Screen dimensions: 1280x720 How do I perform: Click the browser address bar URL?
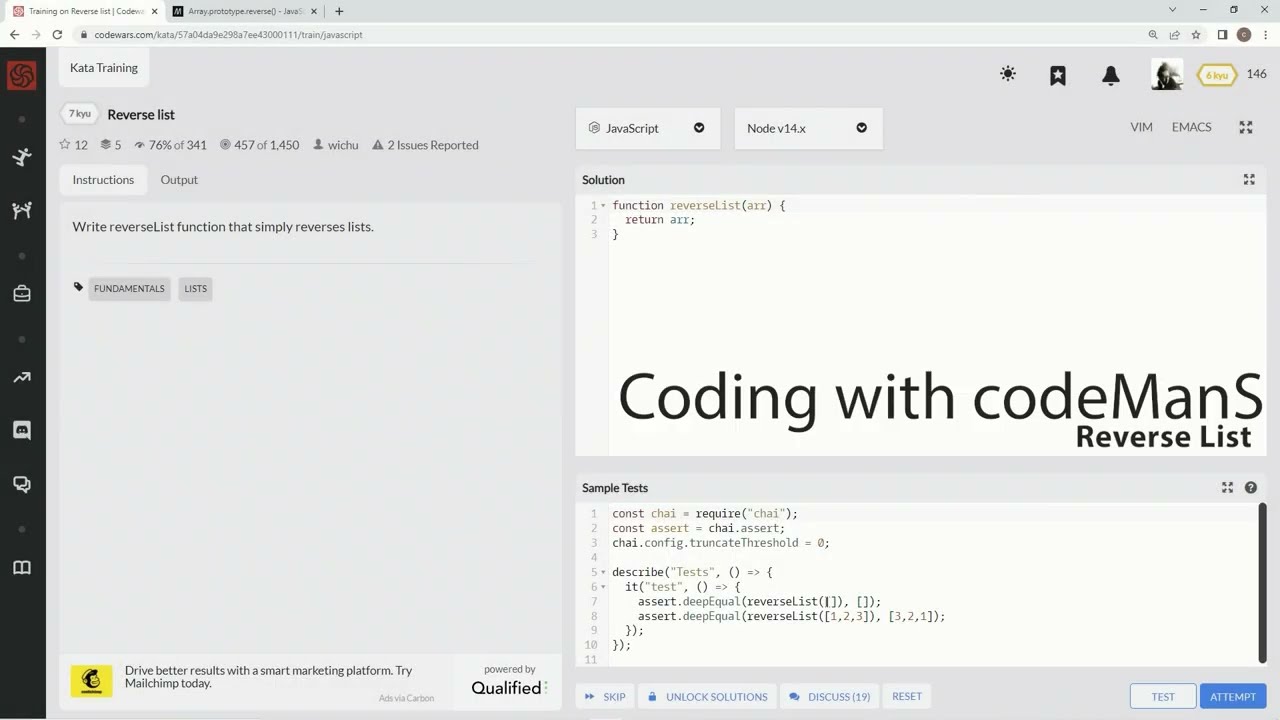[228, 34]
